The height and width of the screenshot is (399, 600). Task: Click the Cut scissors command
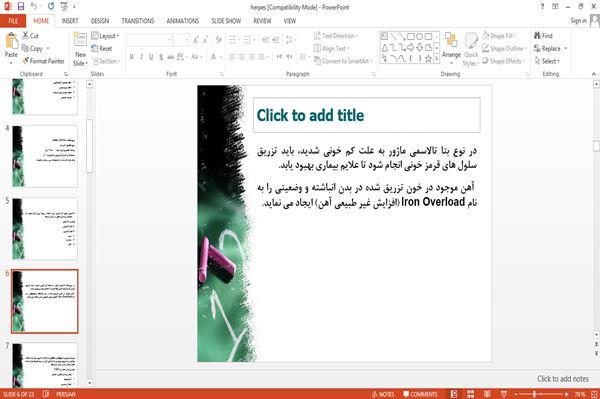click(30, 36)
